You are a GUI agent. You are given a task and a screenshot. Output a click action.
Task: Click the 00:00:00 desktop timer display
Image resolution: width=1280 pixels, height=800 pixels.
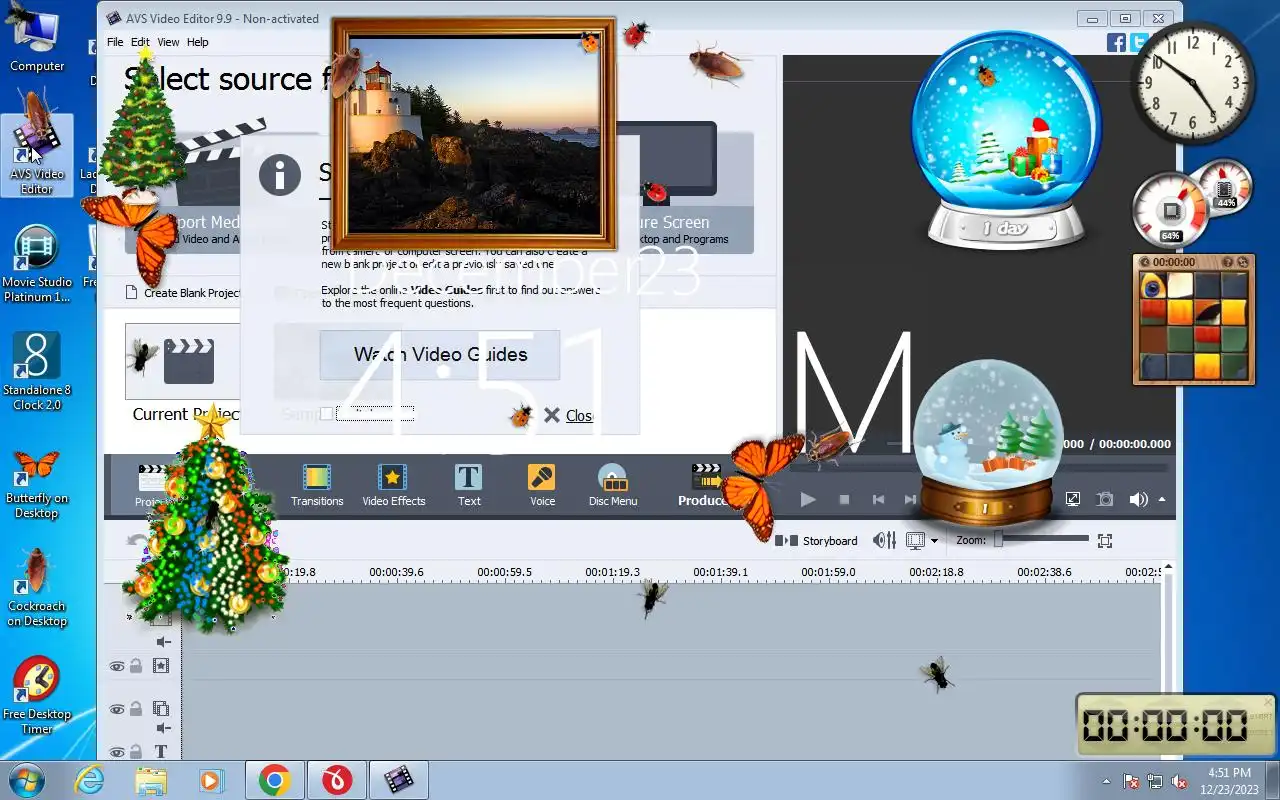point(1164,725)
